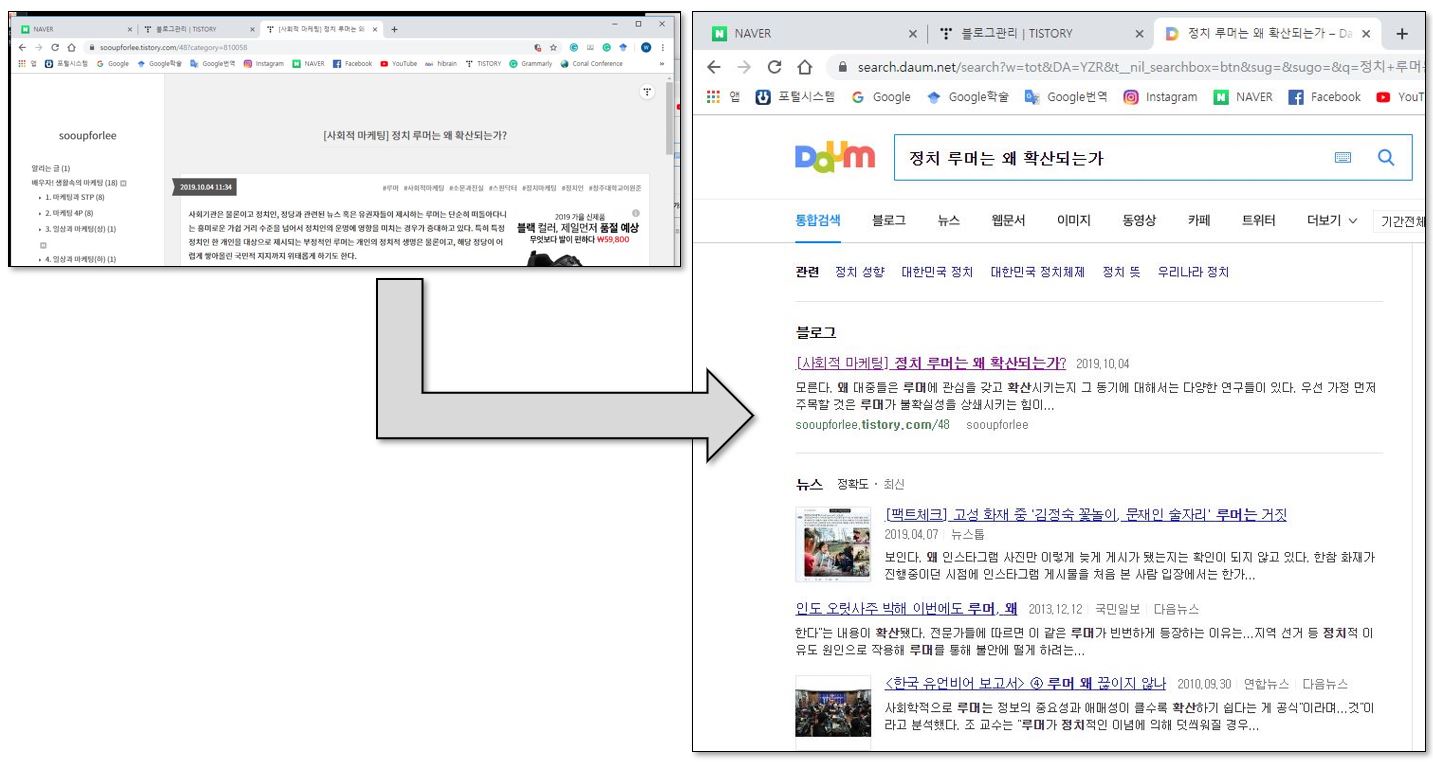1433x762 pixels.
Task: Open the 기간전체 period filter
Action: coord(1398,221)
